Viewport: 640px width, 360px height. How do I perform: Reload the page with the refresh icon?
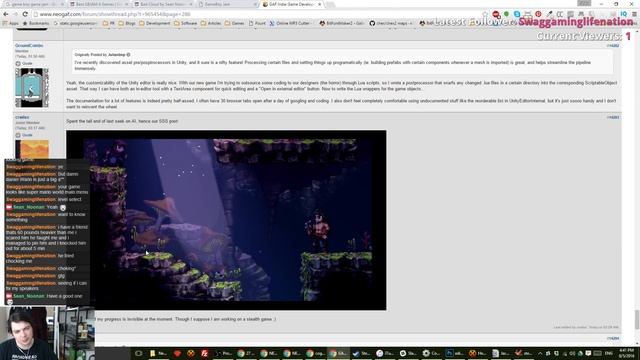[25, 14]
